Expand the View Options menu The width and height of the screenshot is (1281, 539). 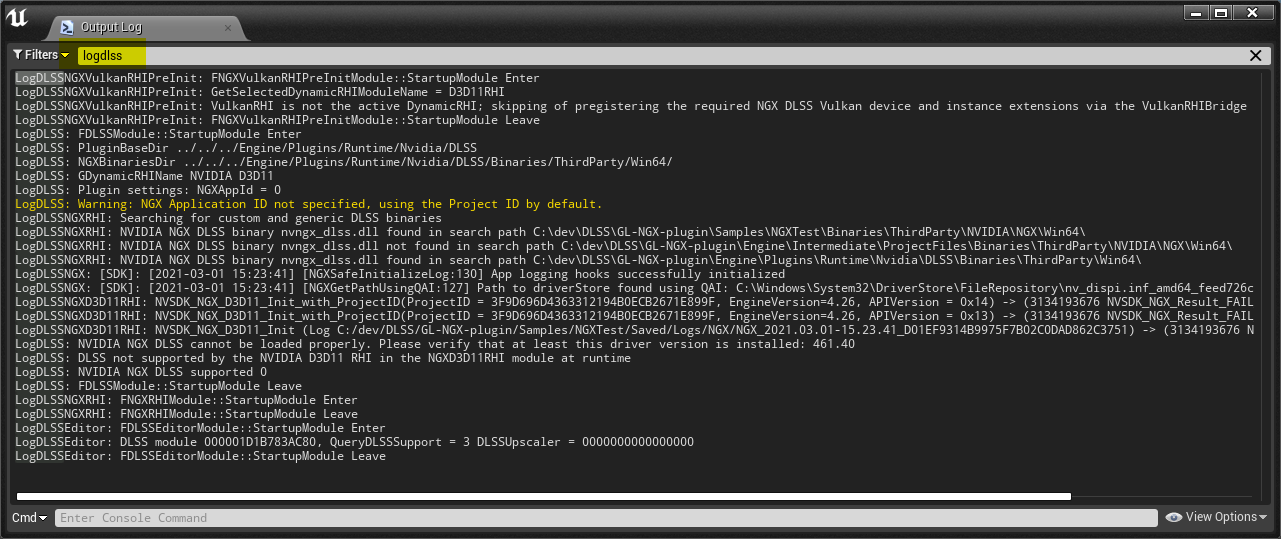[1216, 517]
